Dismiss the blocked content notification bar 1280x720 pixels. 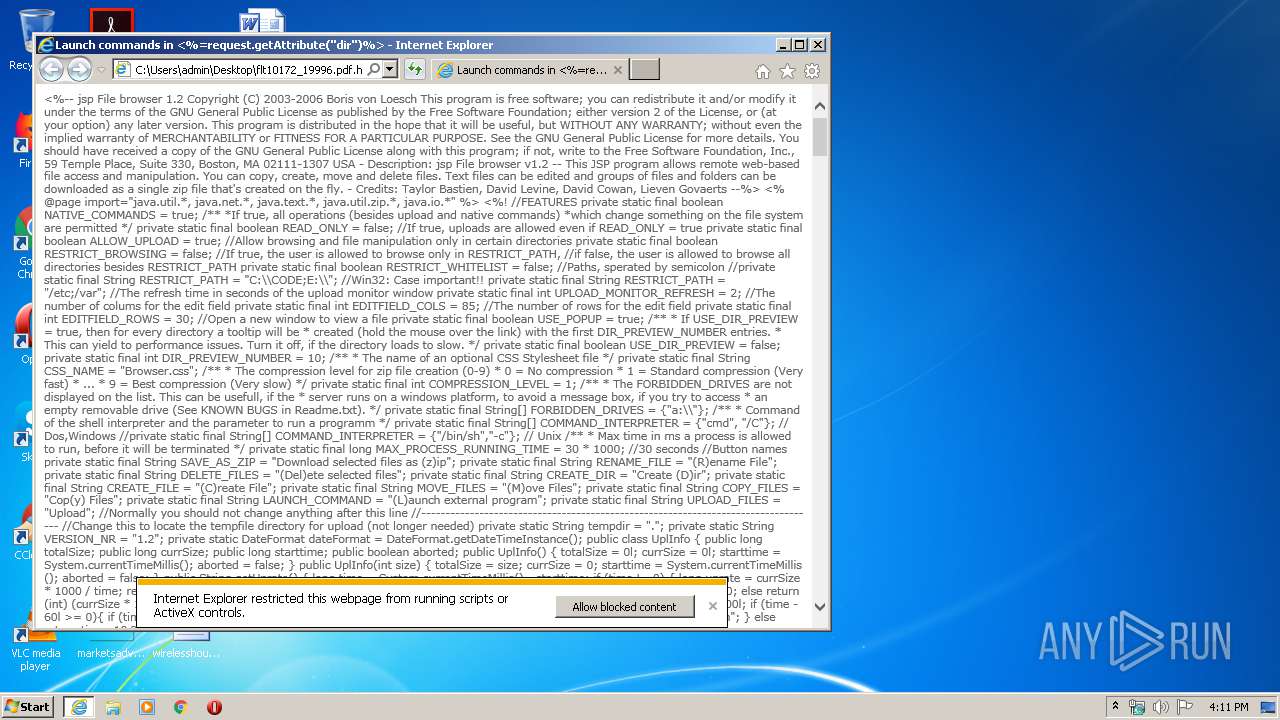(x=712, y=606)
